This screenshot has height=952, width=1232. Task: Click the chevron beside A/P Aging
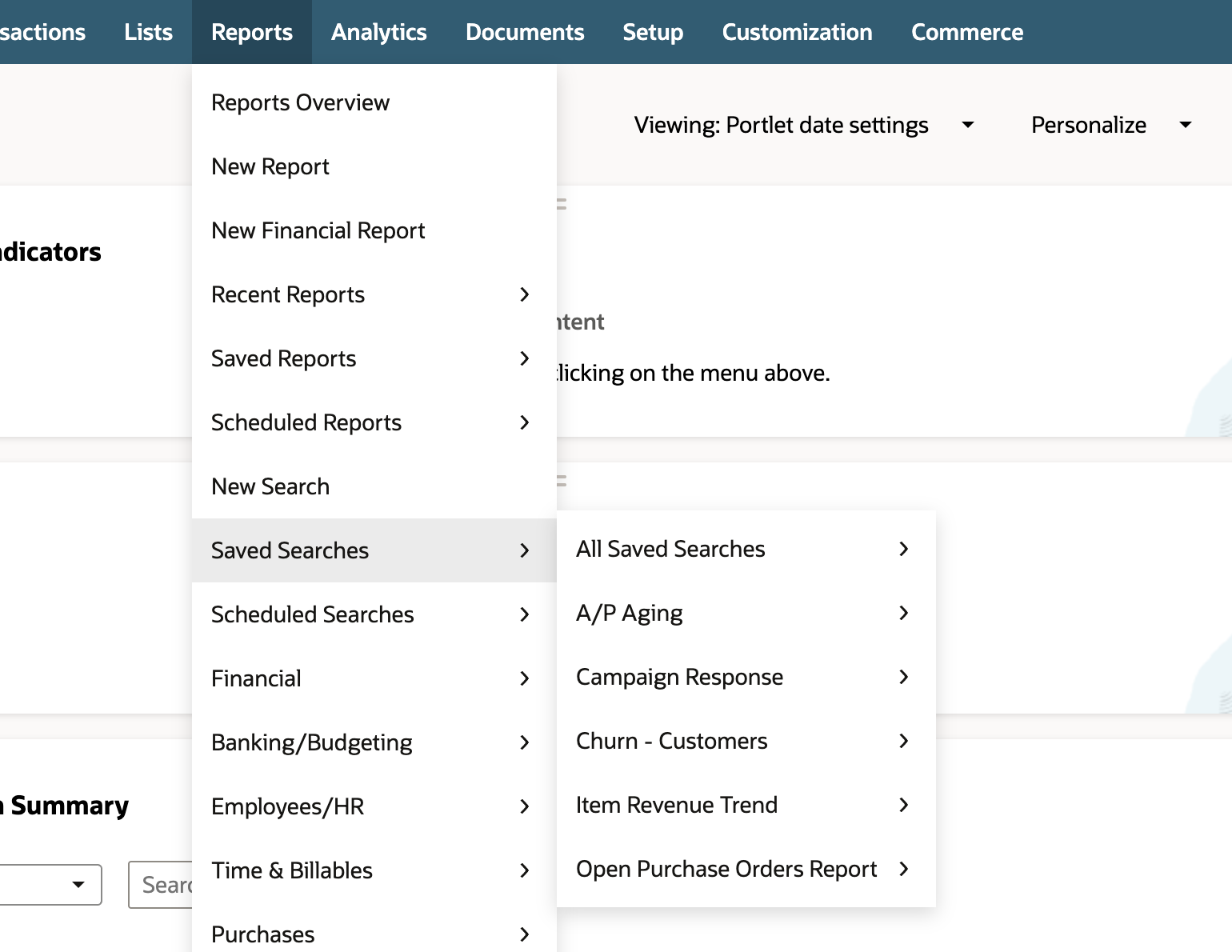[904, 613]
